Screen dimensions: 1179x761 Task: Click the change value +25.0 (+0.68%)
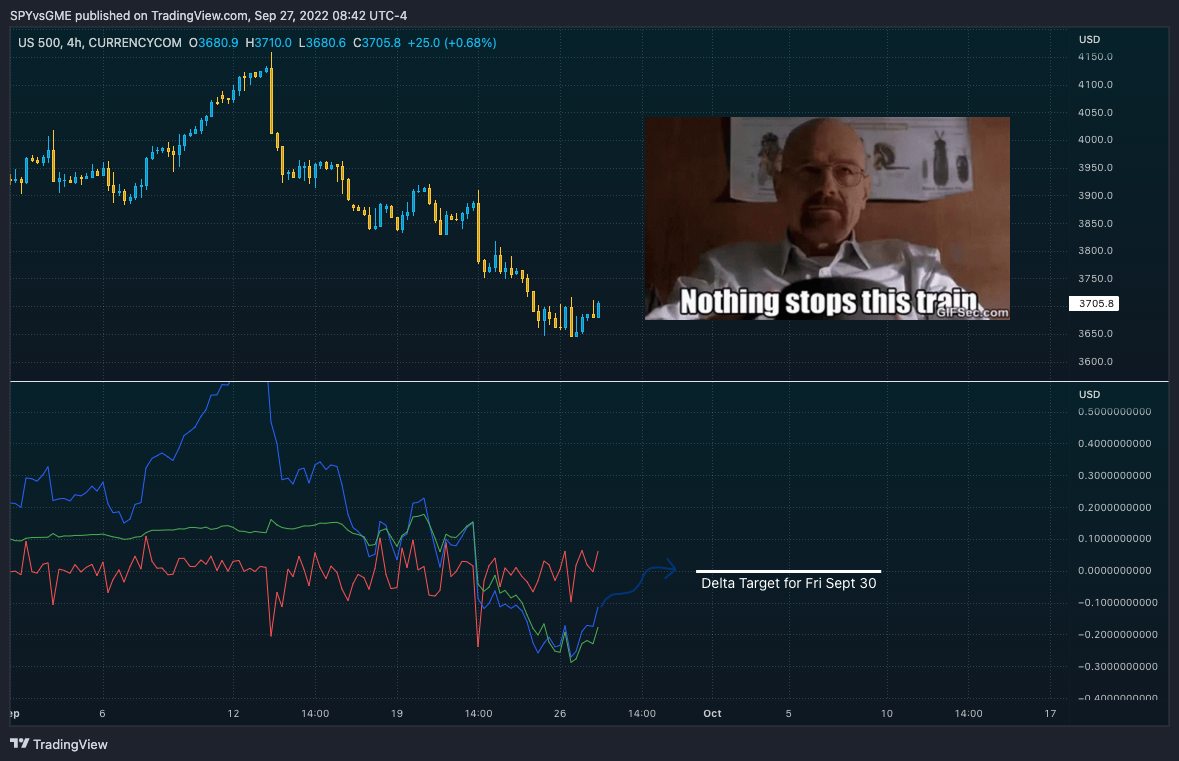(x=452, y=43)
